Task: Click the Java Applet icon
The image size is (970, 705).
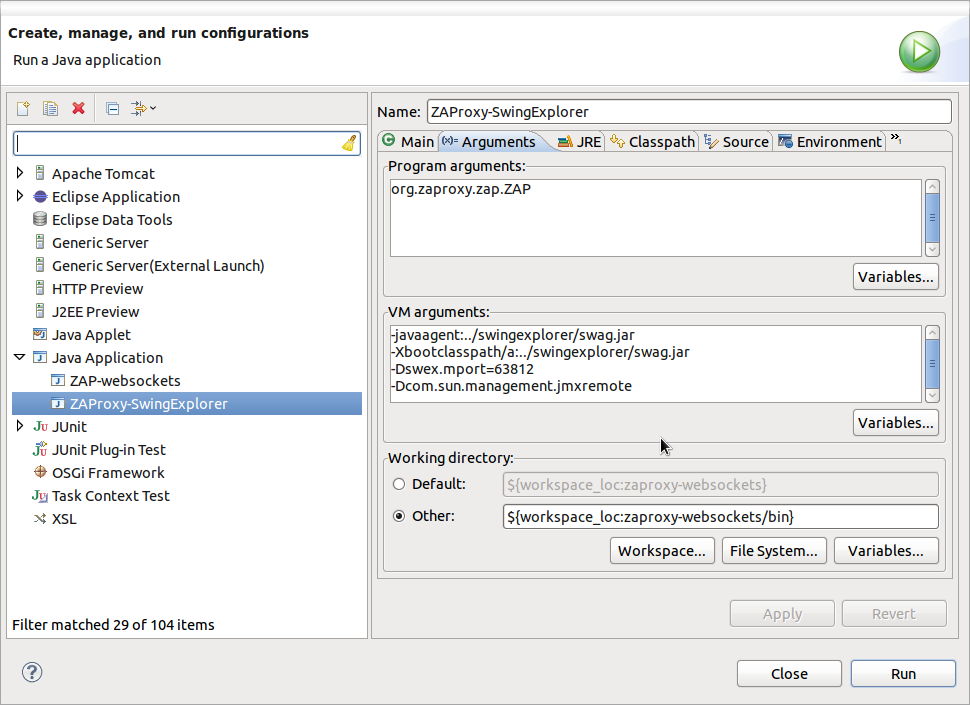Action: click(x=40, y=334)
